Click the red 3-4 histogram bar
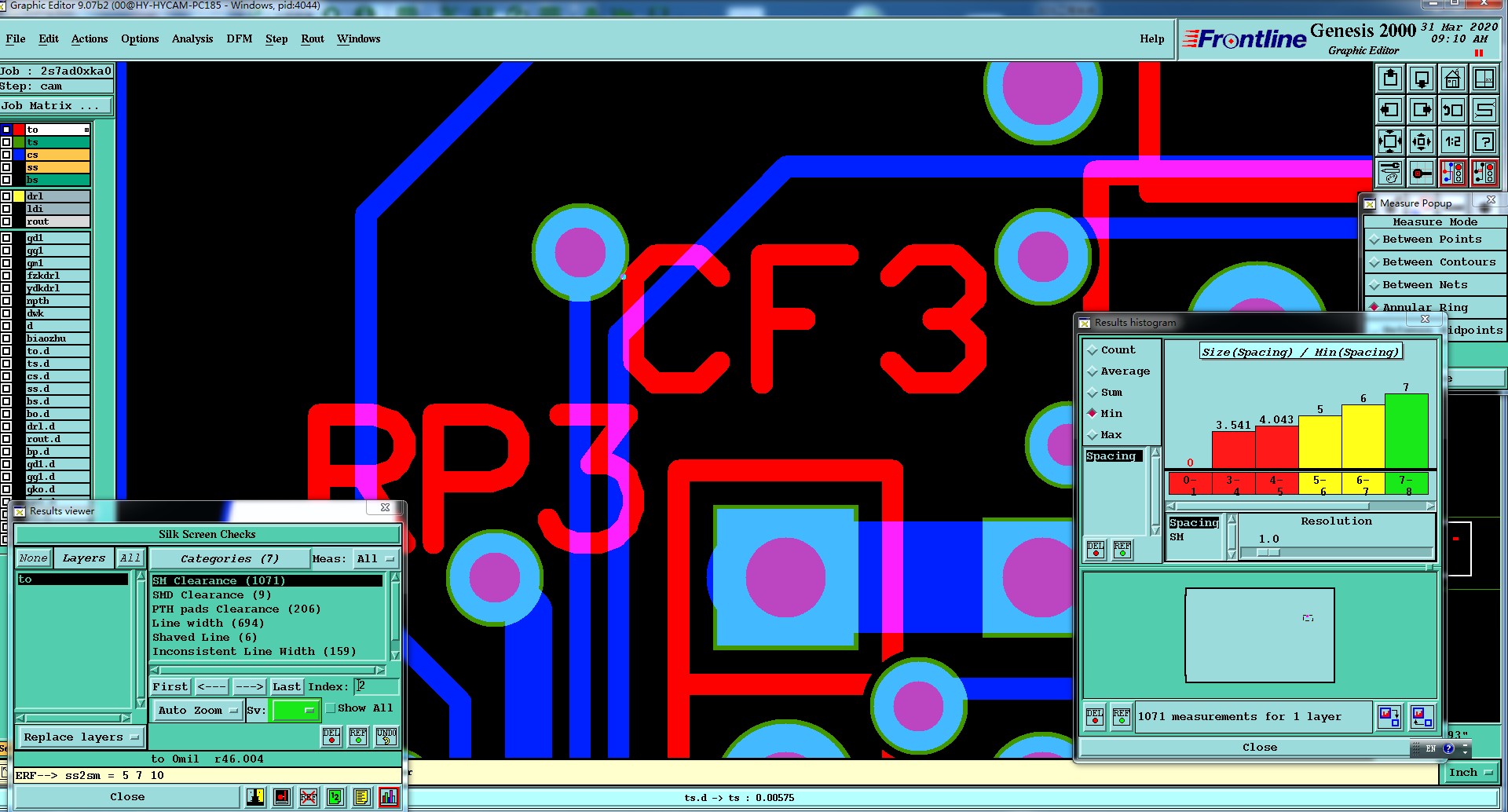Image resolution: width=1508 pixels, height=812 pixels. coord(1233,450)
